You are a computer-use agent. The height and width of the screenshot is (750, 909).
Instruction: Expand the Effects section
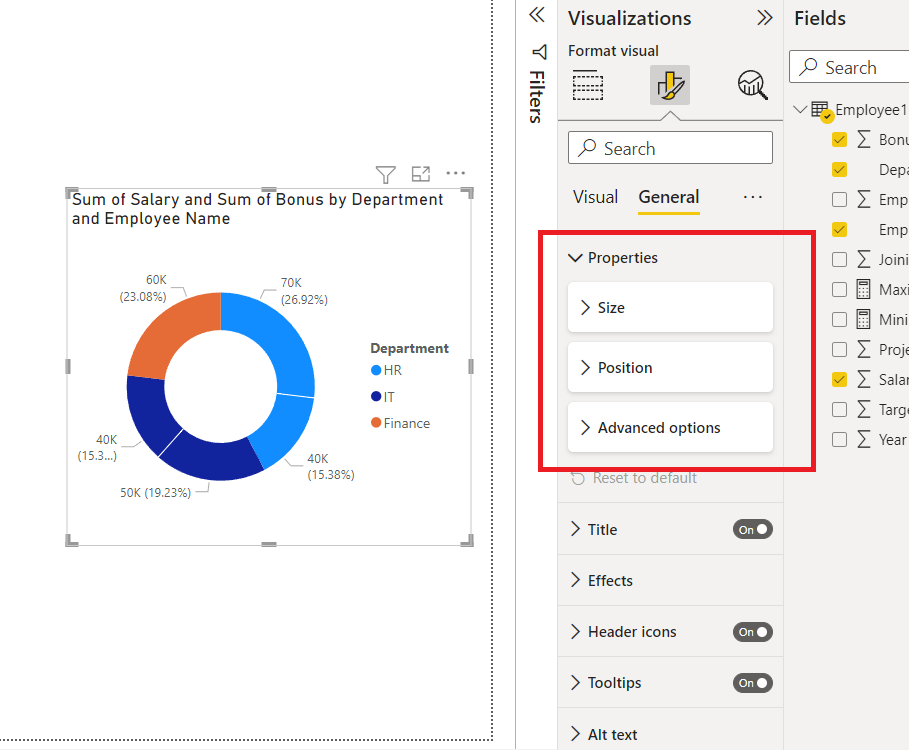click(x=576, y=580)
